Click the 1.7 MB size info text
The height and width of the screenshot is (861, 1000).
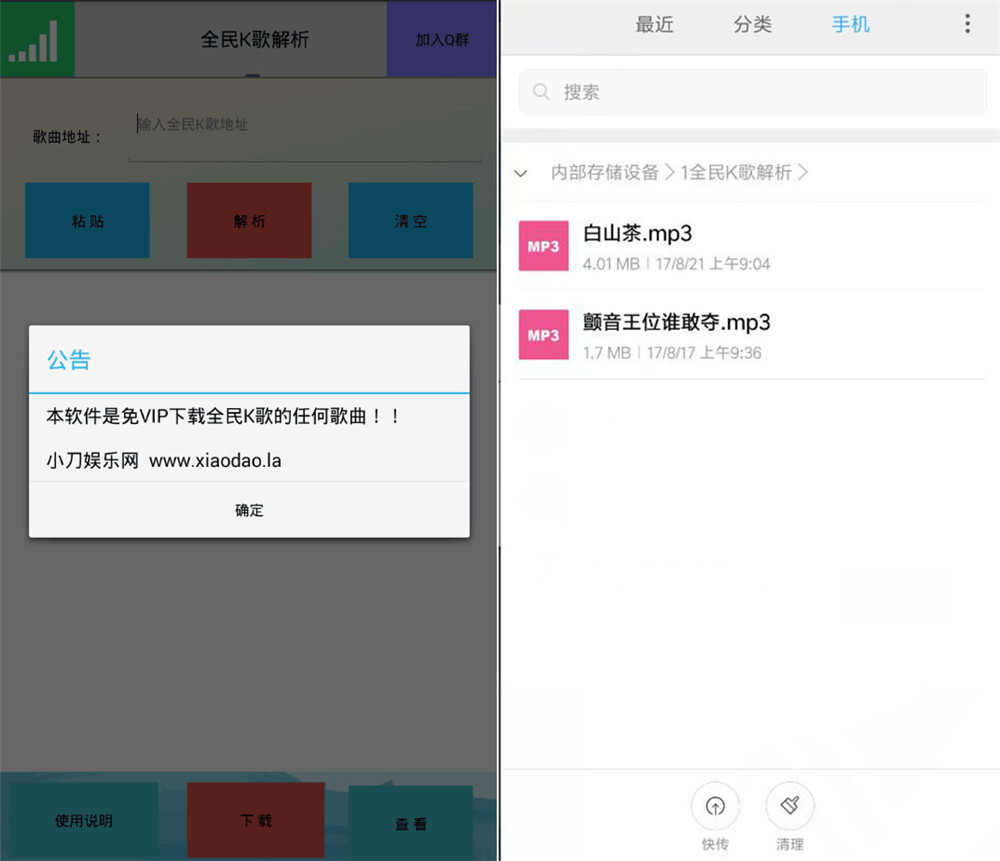click(606, 353)
